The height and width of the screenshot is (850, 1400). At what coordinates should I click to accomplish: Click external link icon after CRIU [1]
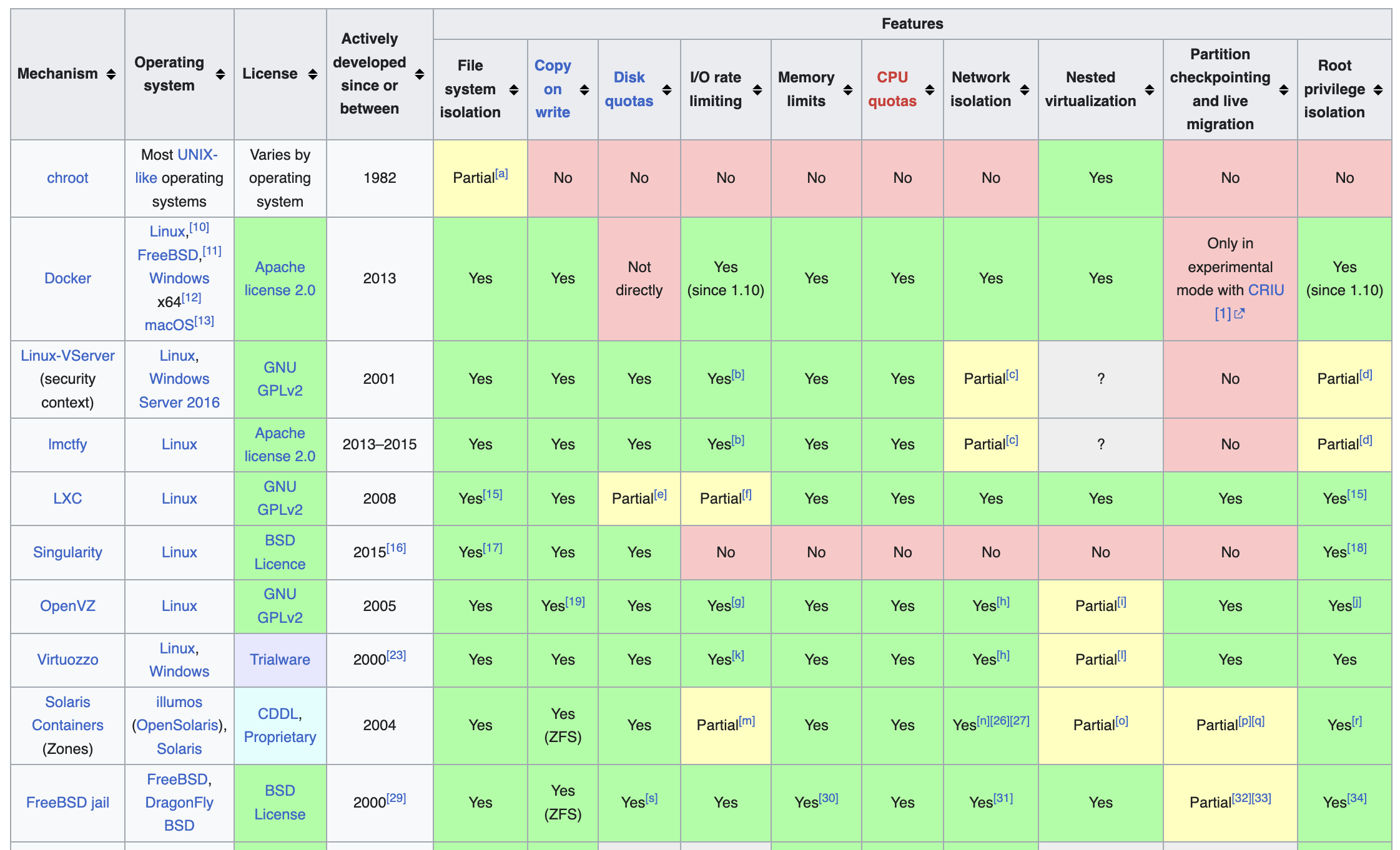click(1240, 313)
